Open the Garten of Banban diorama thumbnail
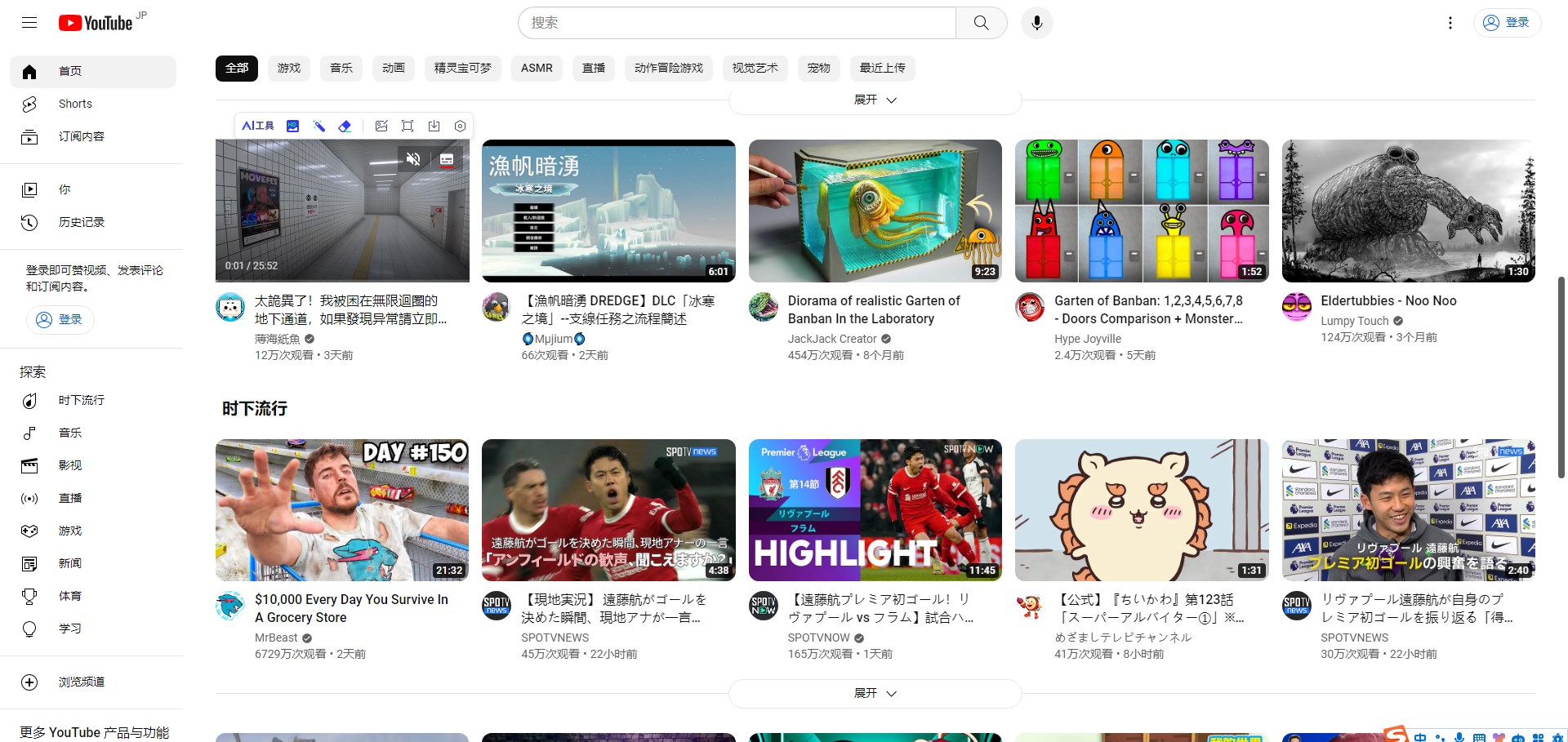1568x742 pixels. pyautogui.click(x=875, y=211)
